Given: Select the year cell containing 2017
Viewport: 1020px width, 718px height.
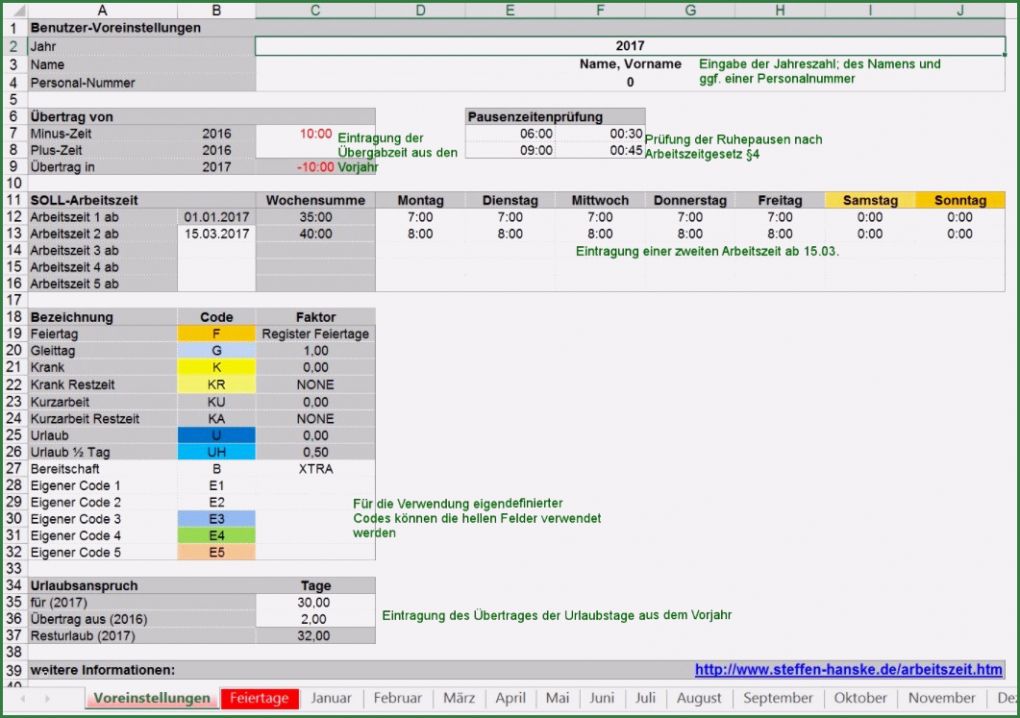Looking at the screenshot, I should click(630, 46).
